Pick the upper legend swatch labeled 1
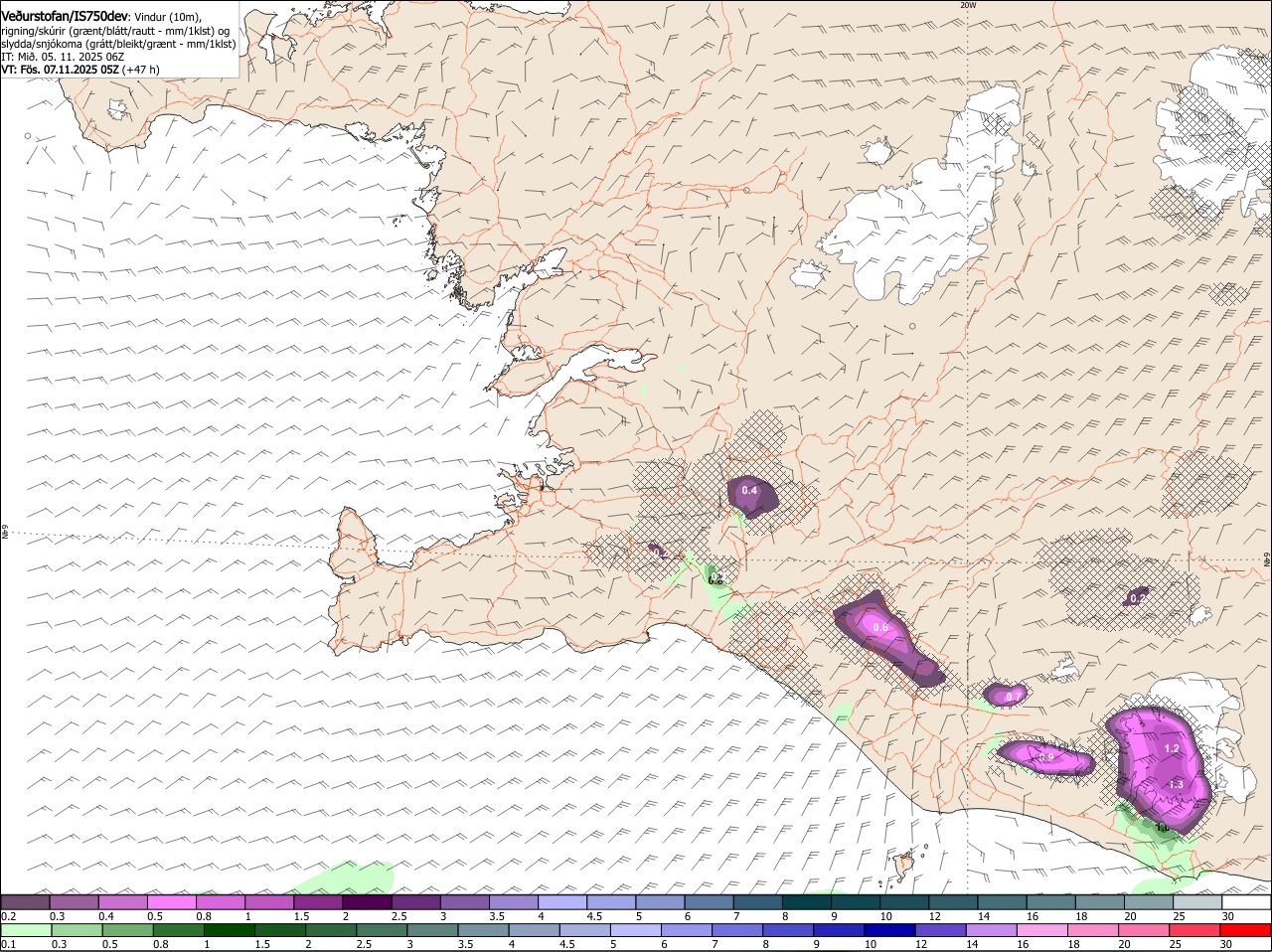This screenshot has height=952, width=1272. (x=269, y=902)
